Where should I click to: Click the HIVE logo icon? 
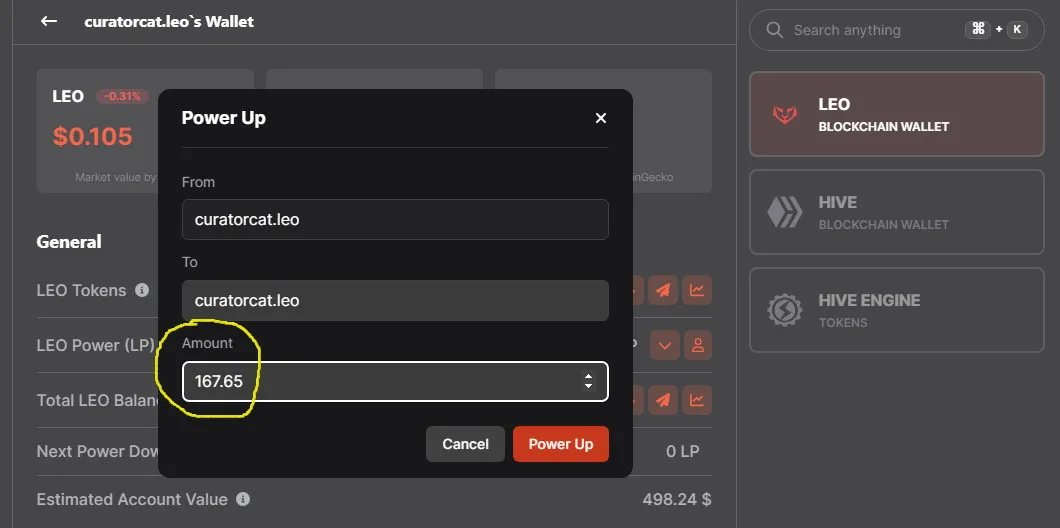point(785,212)
